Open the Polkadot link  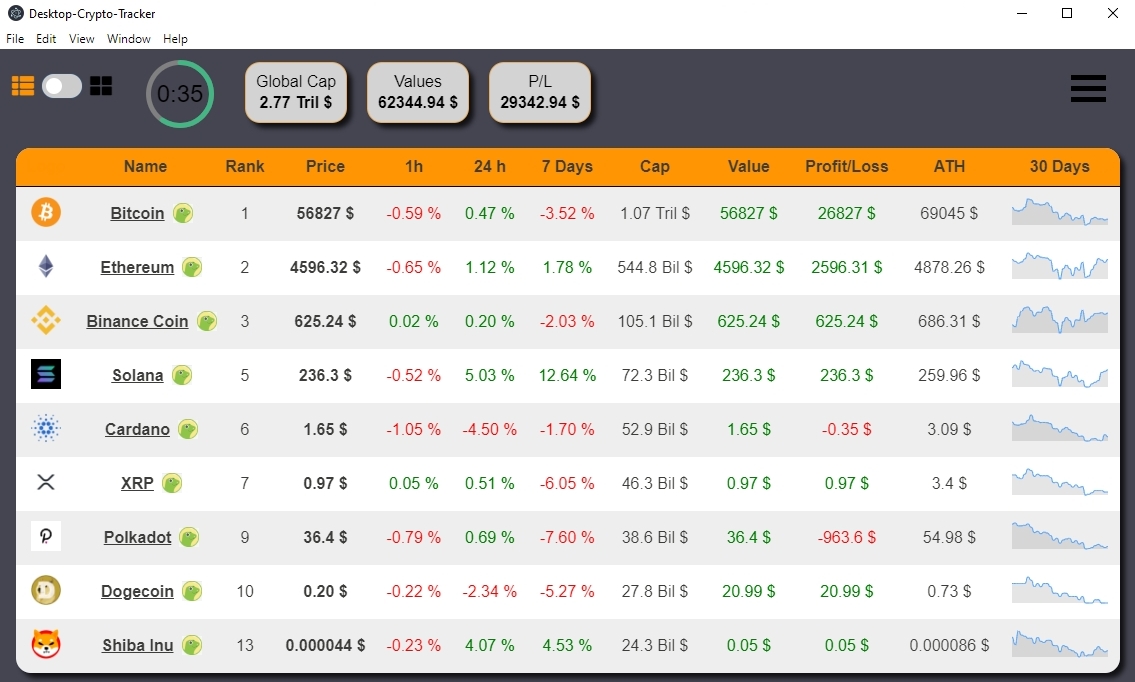(x=137, y=537)
